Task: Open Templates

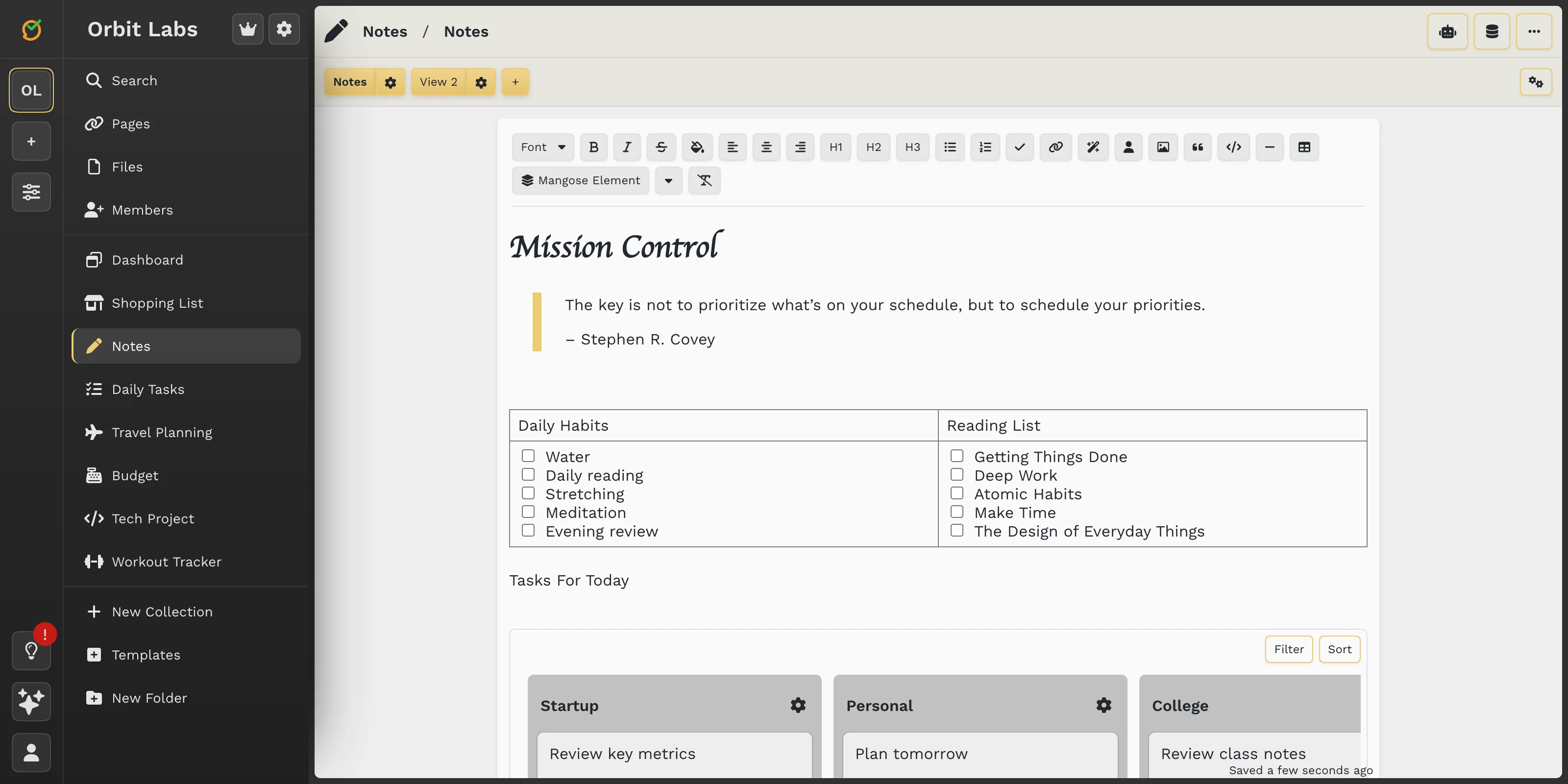Action: tap(186, 655)
